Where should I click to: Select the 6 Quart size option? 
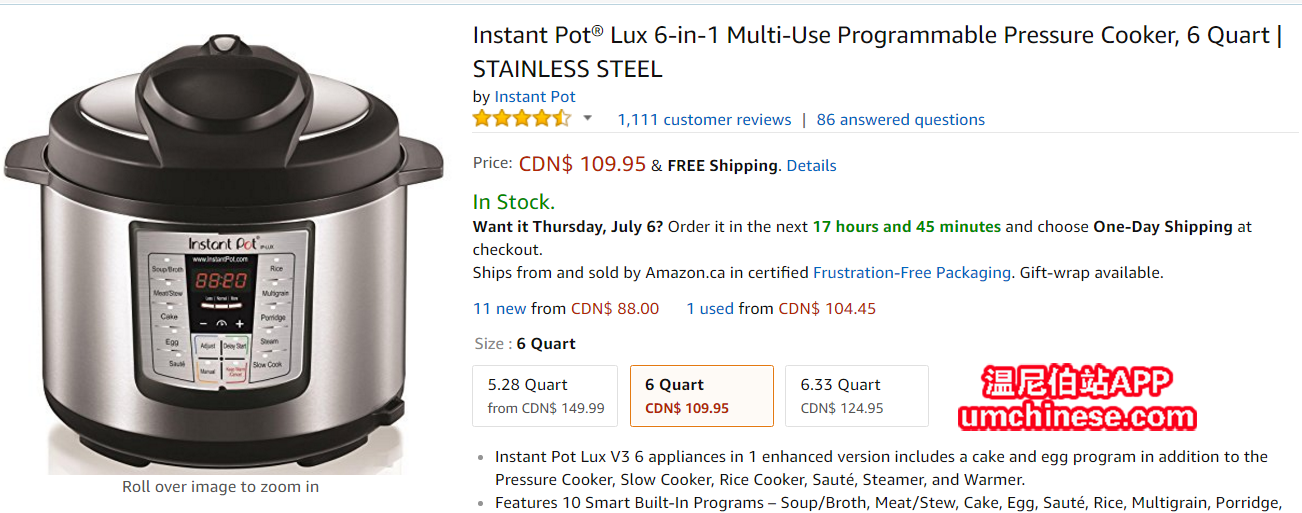pos(701,395)
